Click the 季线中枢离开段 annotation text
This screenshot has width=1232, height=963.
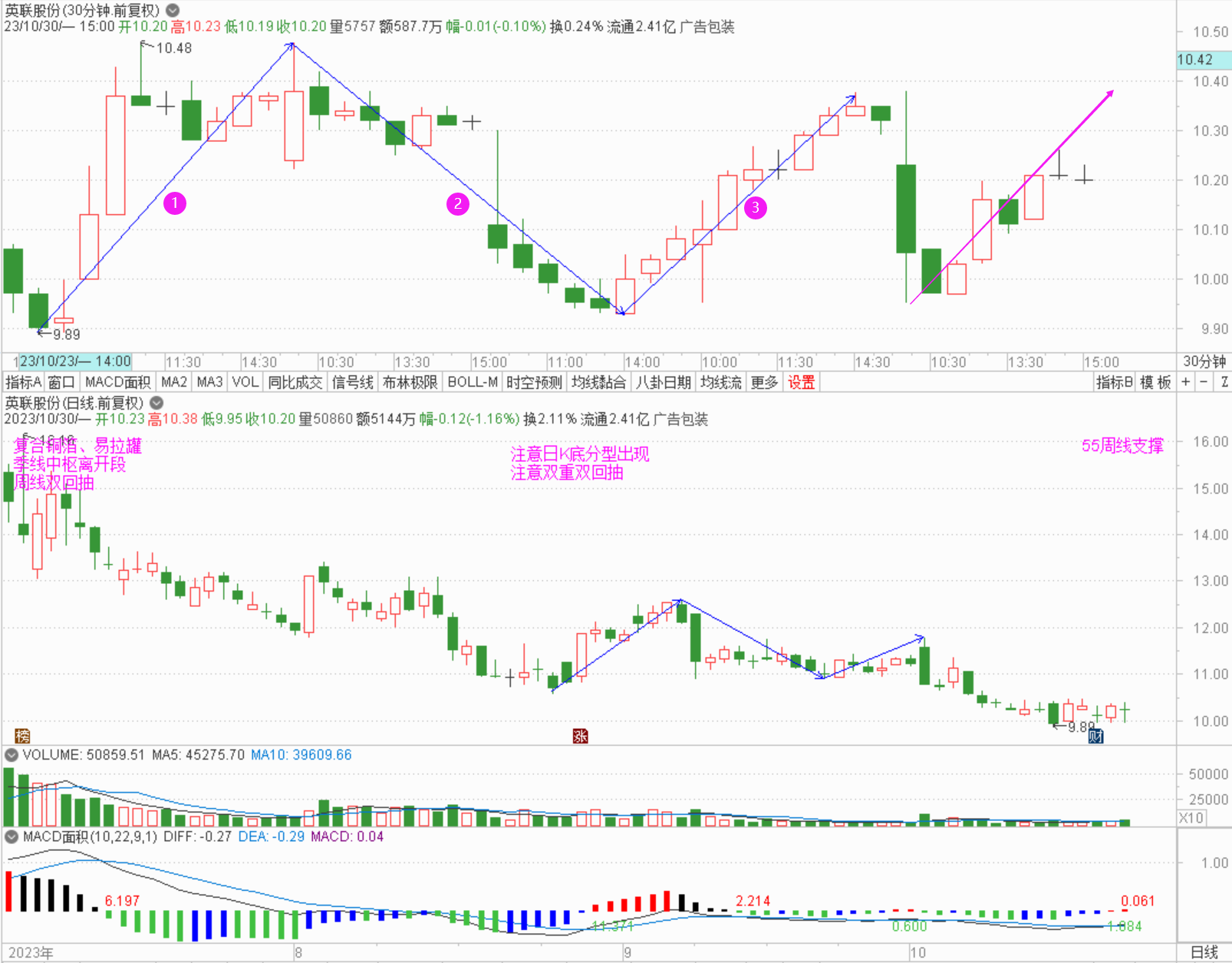tap(69, 464)
